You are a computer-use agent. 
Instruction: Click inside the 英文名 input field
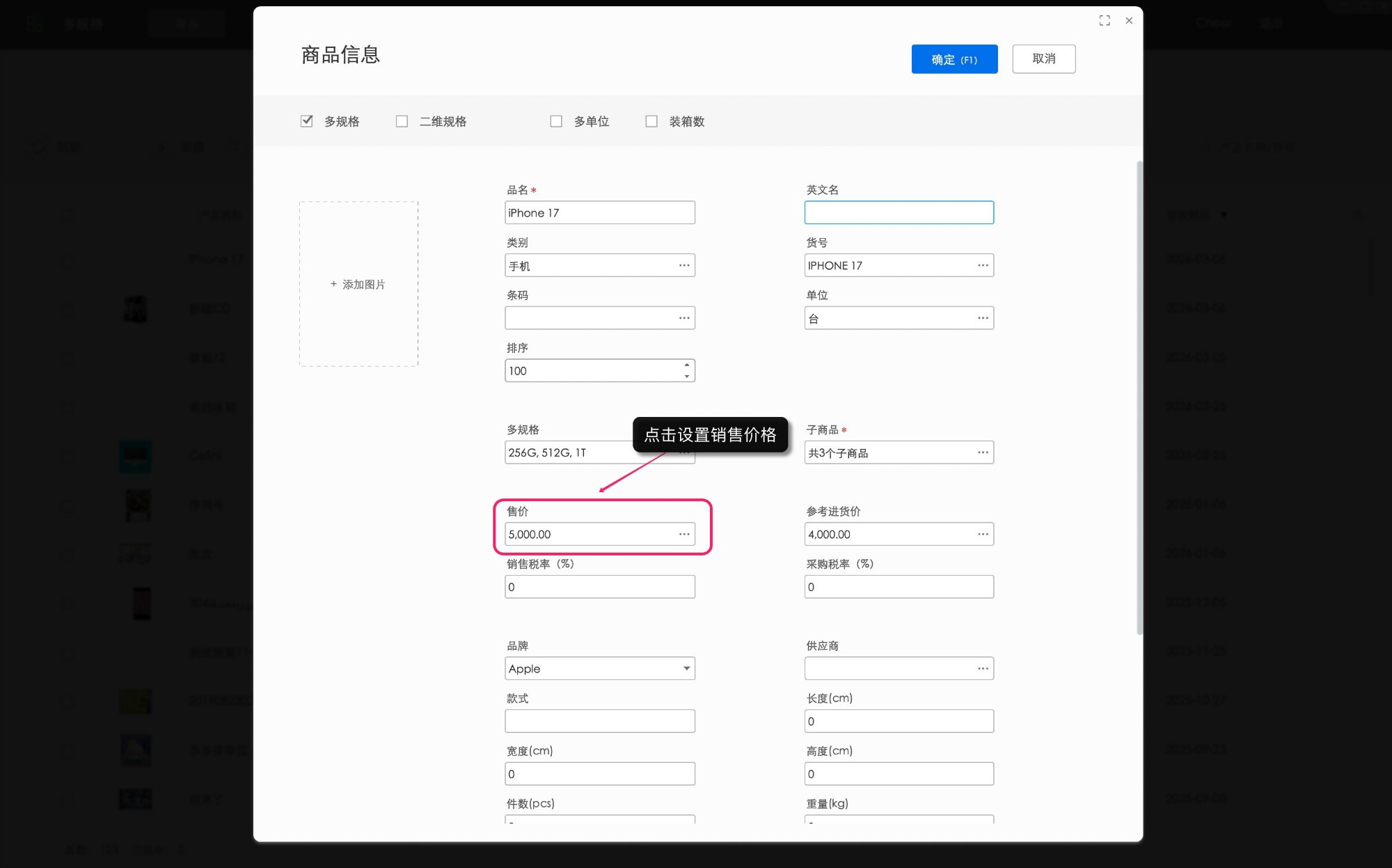[x=899, y=212]
